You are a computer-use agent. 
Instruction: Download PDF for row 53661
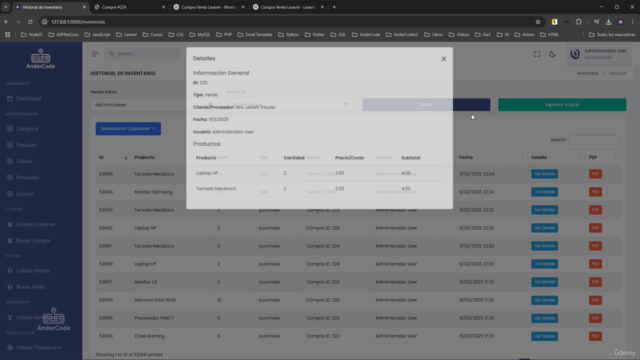click(595, 246)
